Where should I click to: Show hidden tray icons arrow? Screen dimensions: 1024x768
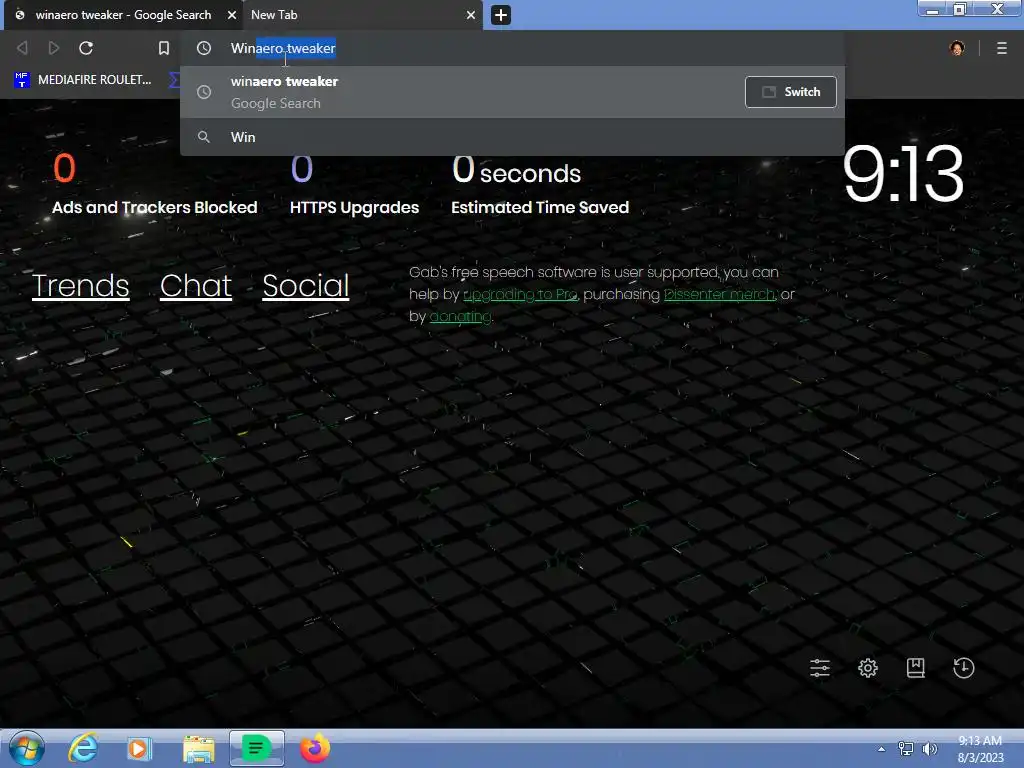click(x=881, y=749)
